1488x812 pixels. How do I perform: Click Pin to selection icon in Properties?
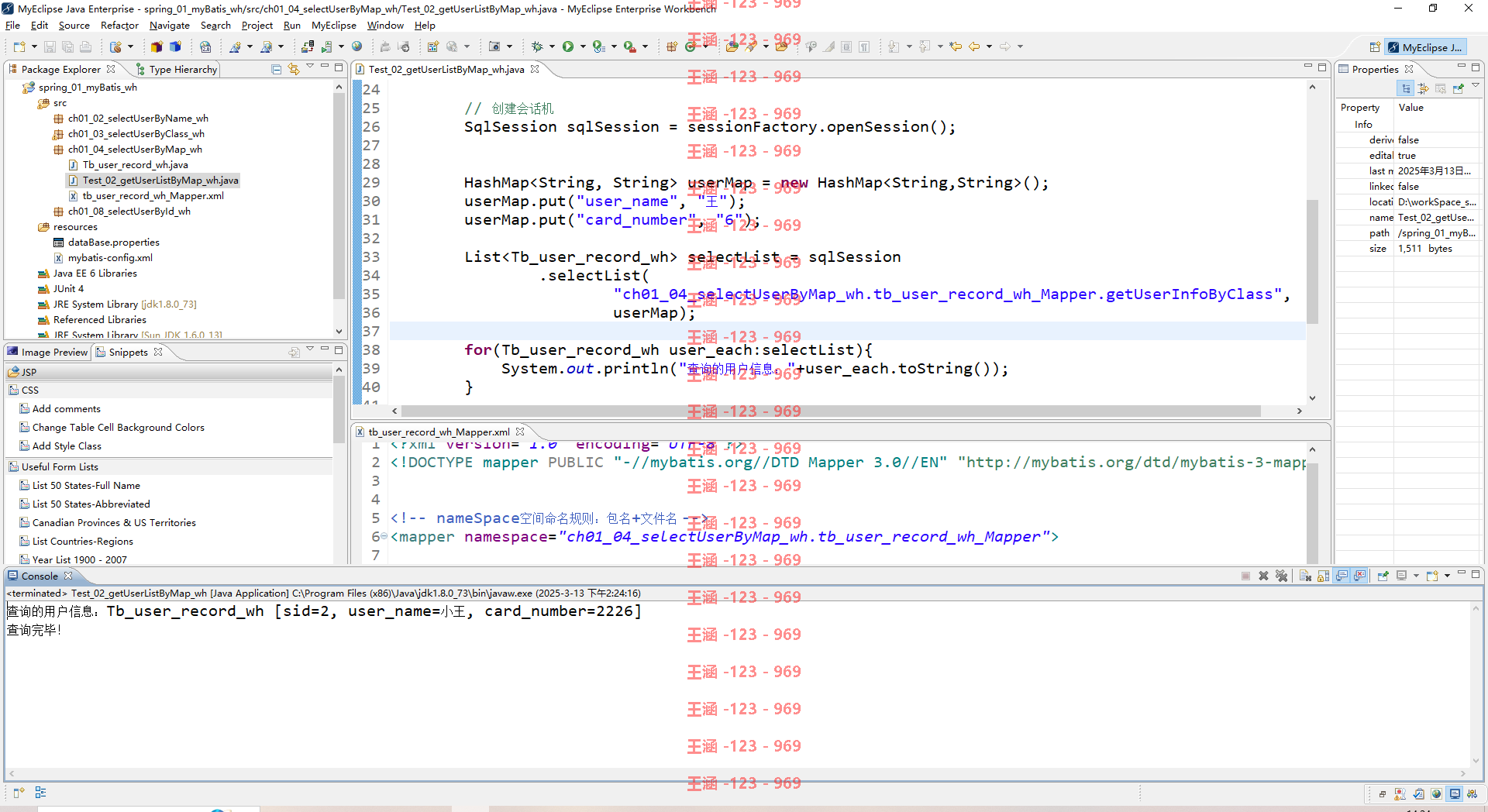(1458, 88)
